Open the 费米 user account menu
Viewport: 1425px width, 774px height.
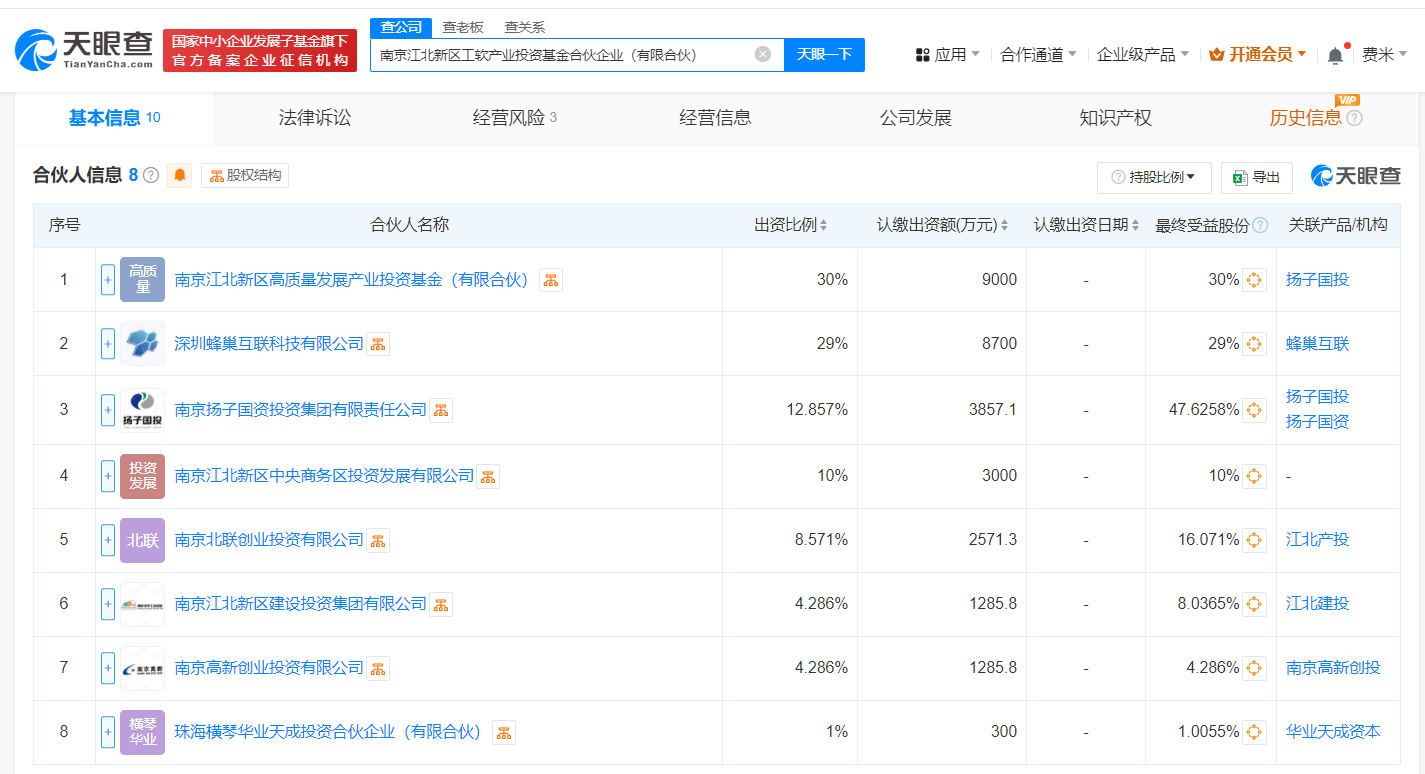click(1385, 55)
